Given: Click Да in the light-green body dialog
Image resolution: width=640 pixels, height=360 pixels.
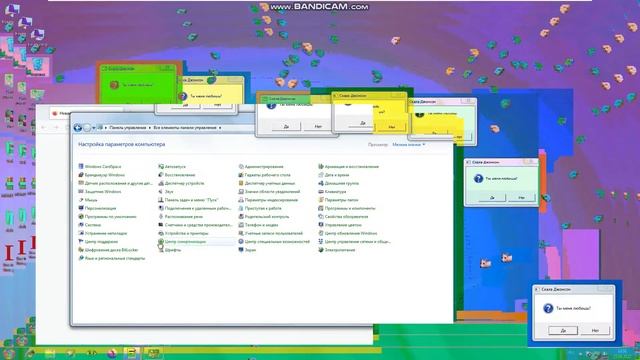Looking at the screenshot, I should 492,198.
